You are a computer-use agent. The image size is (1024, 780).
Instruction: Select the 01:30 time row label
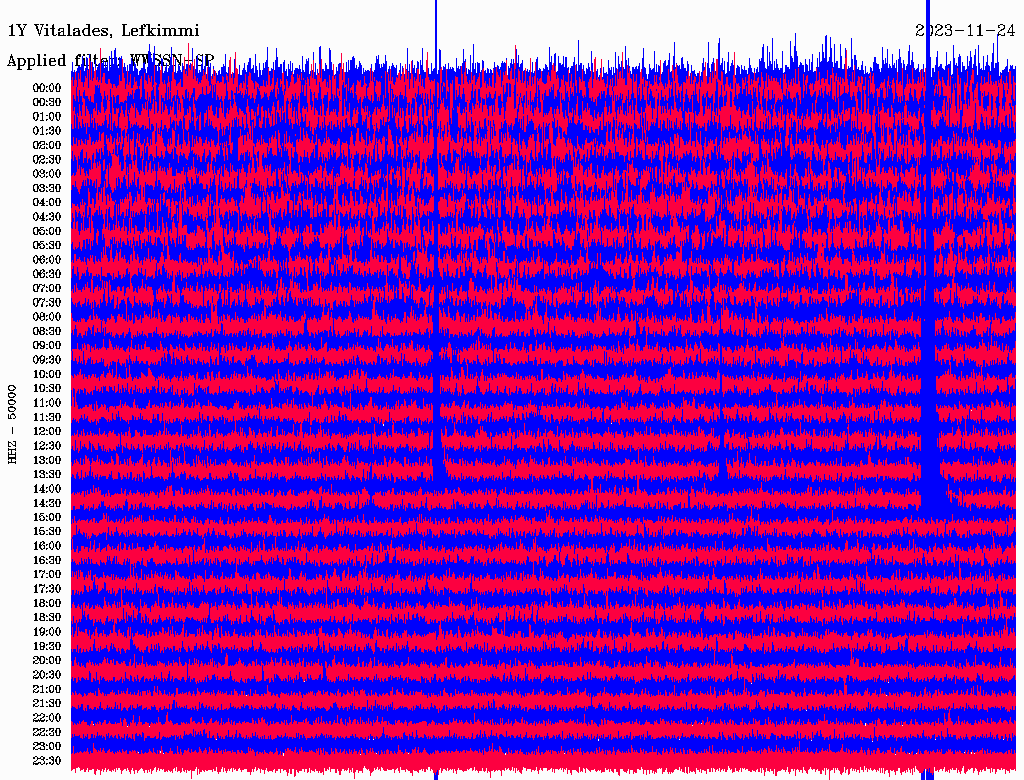(47, 131)
